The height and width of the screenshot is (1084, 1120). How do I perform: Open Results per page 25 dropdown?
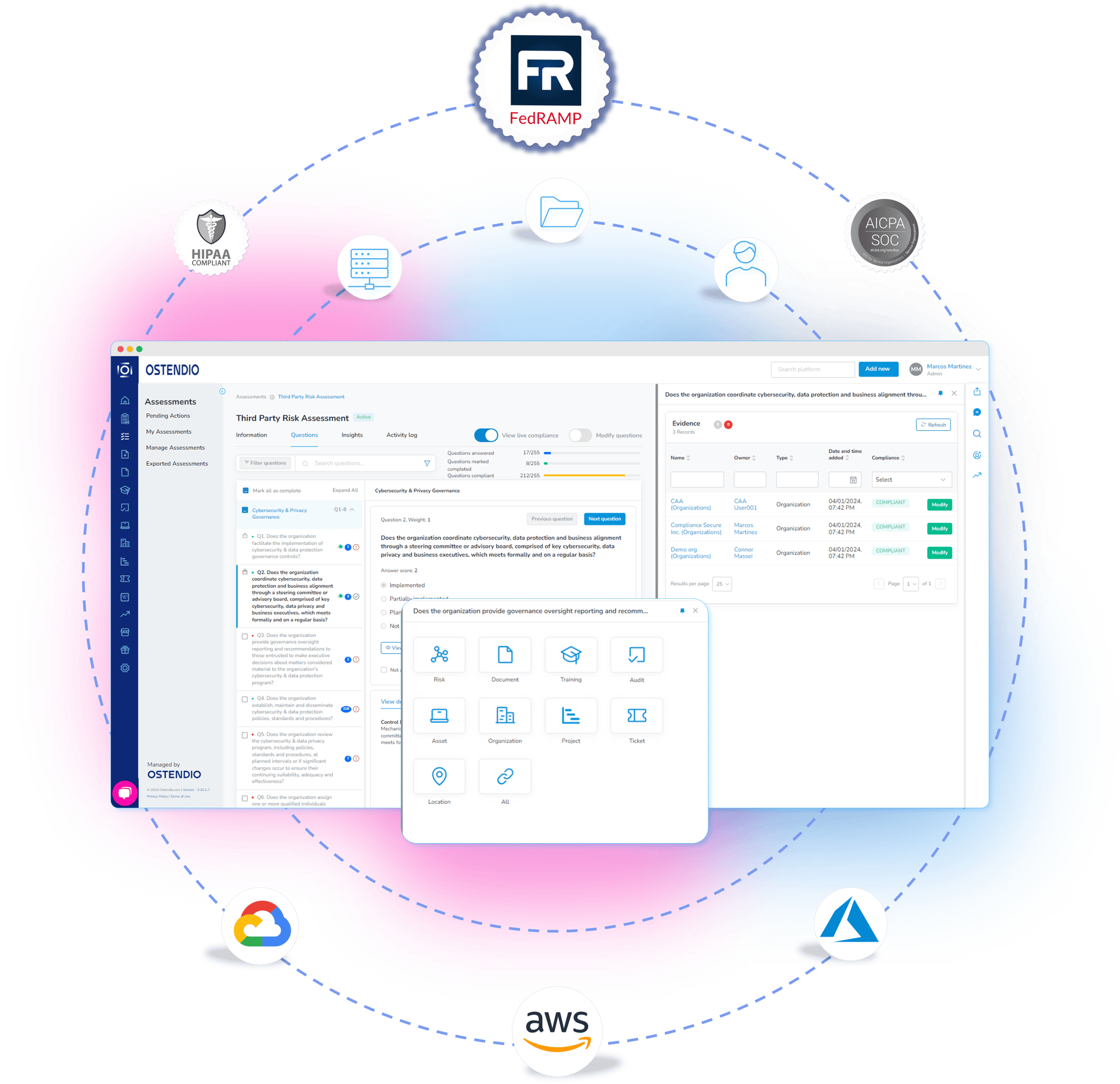click(722, 584)
